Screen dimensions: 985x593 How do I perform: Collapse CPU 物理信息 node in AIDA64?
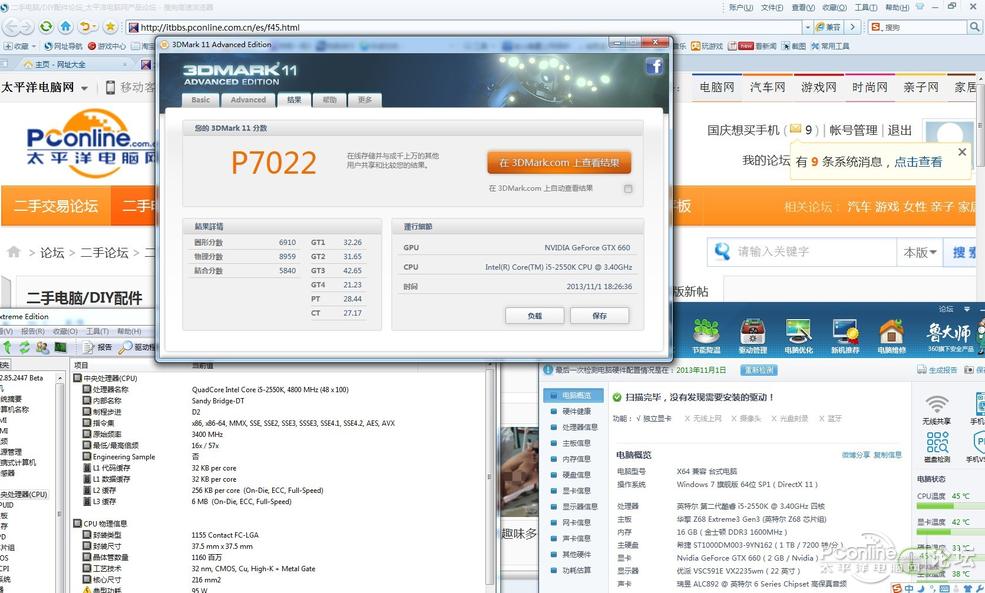77,523
